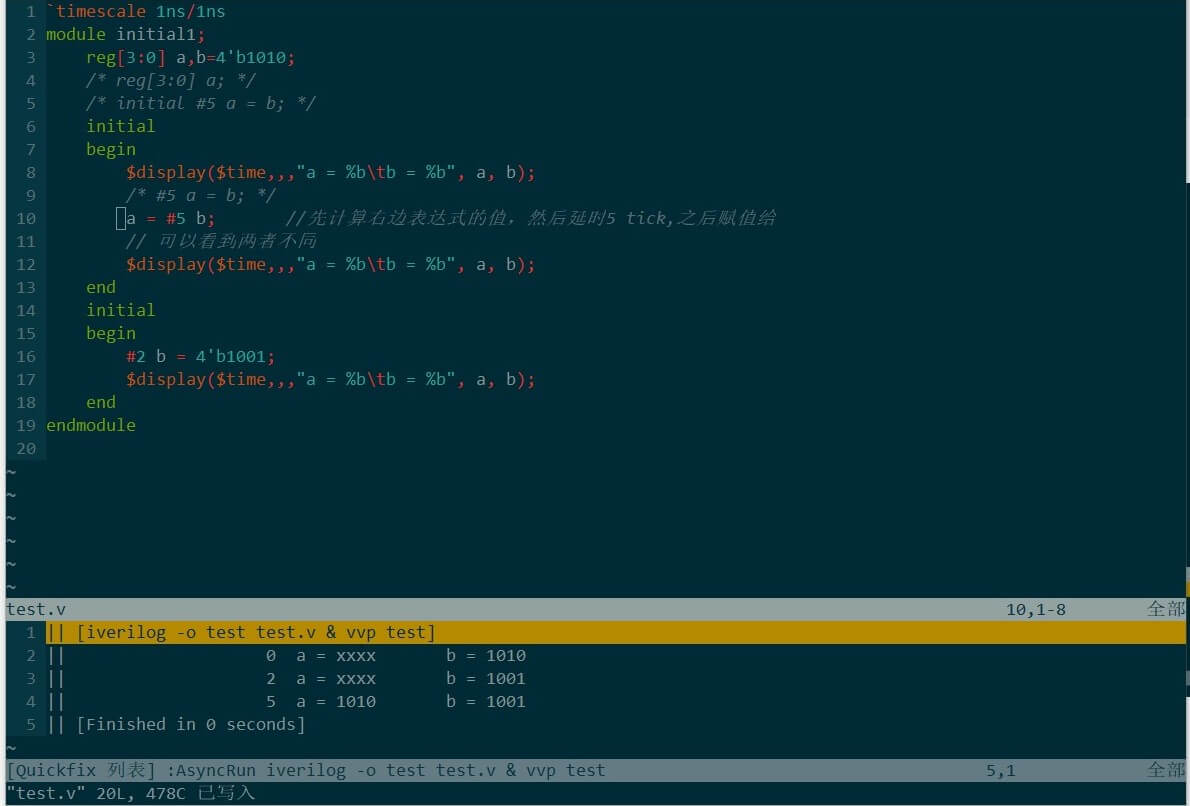Click the Chinese comment at the end of line 10
The image size is (1190, 806).
pos(531,219)
